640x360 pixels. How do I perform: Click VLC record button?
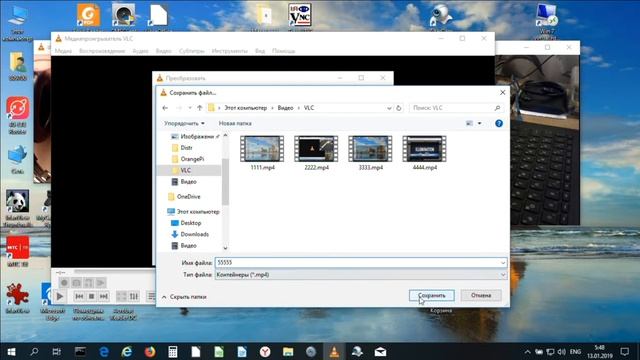(64, 283)
